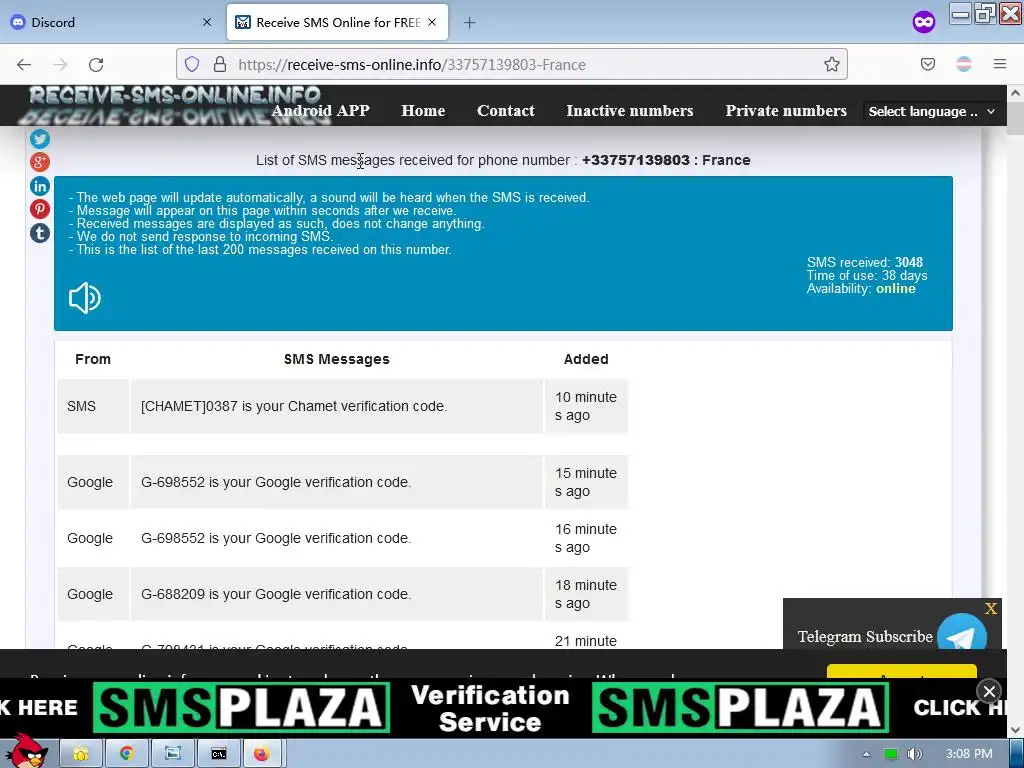Screen dimensions: 1024x768
Task: Go back with browser back arrow
Action: tap(24, 65)
